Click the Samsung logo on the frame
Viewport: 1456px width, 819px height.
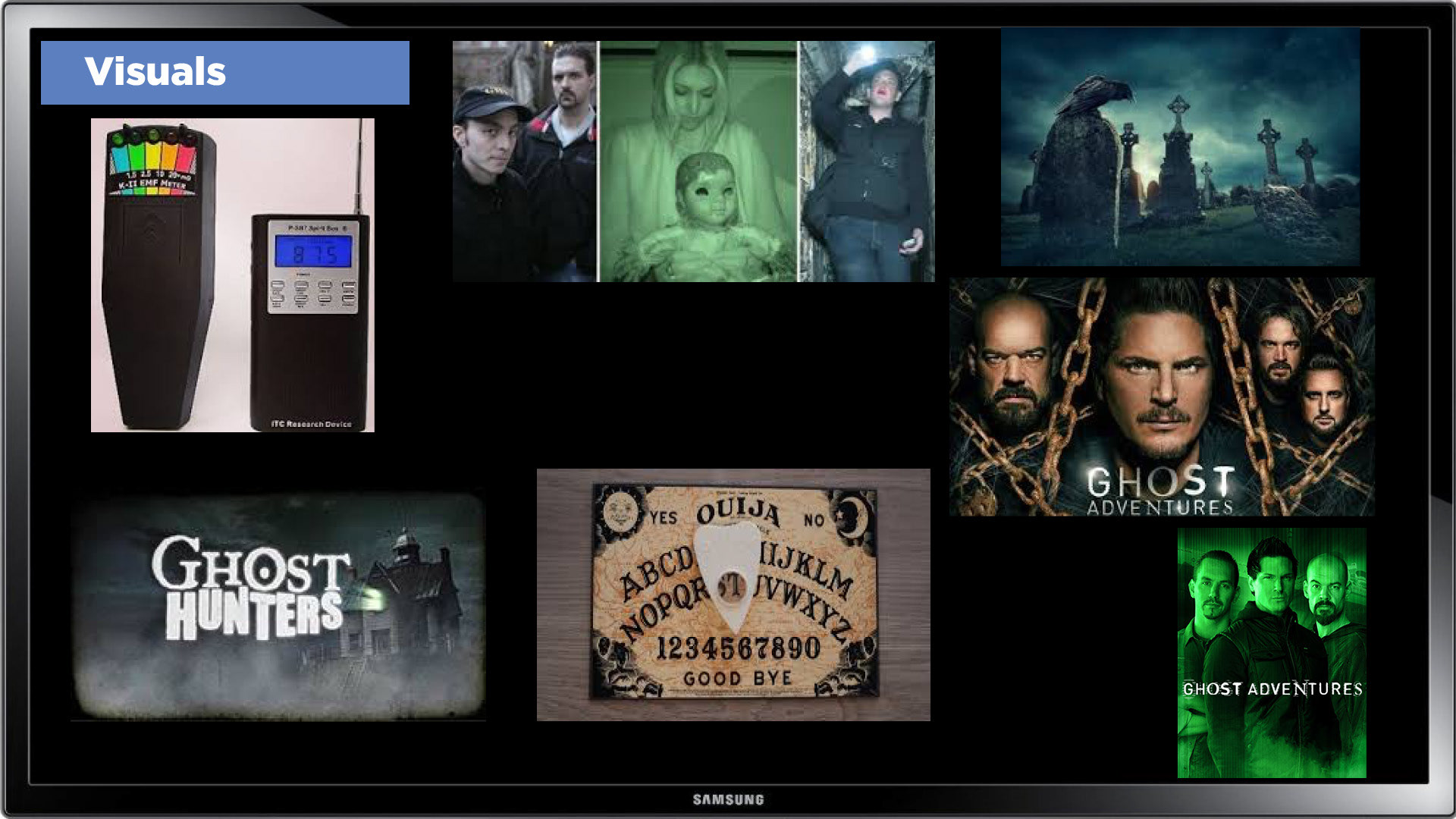[728, 799]
